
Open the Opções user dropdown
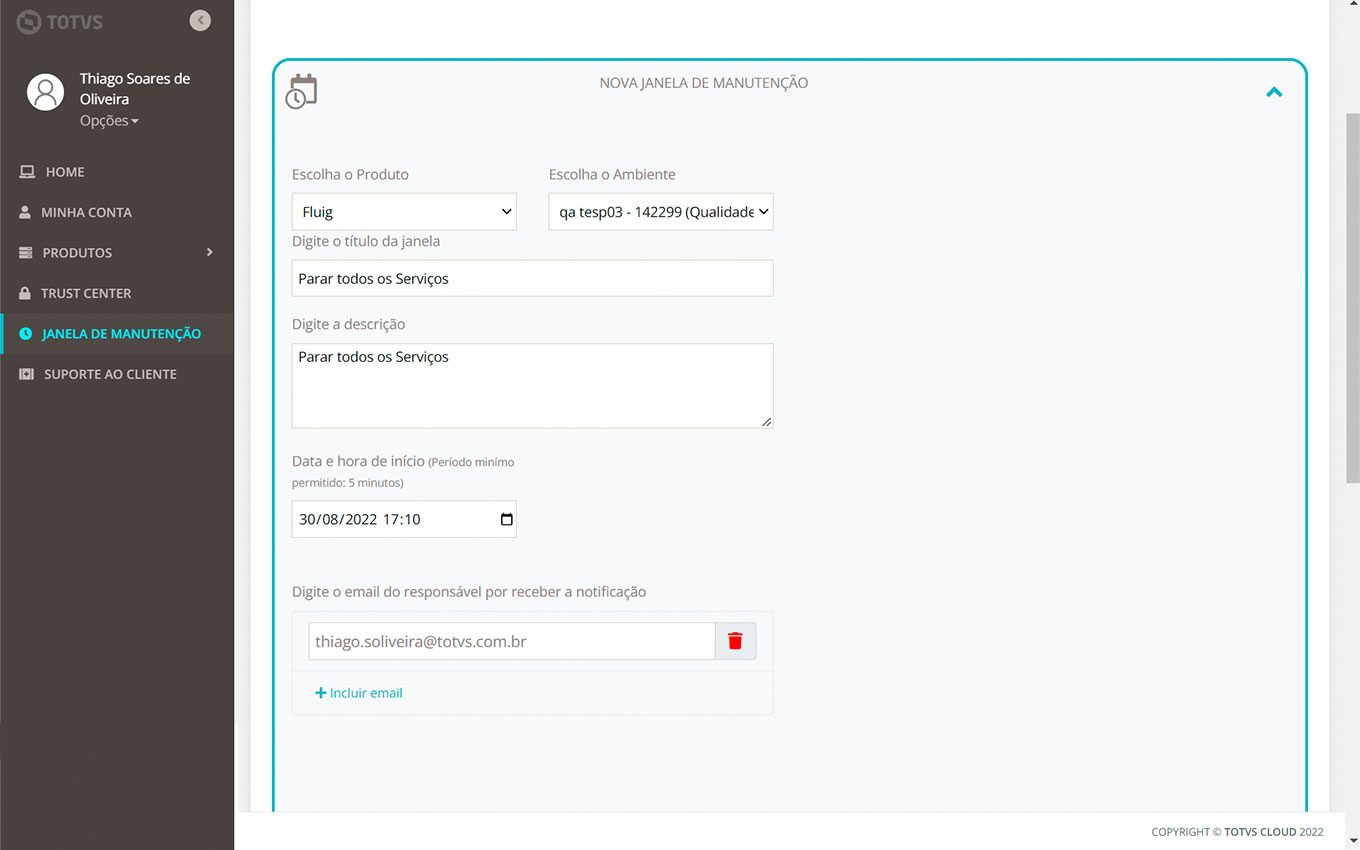tap(109, 120)
